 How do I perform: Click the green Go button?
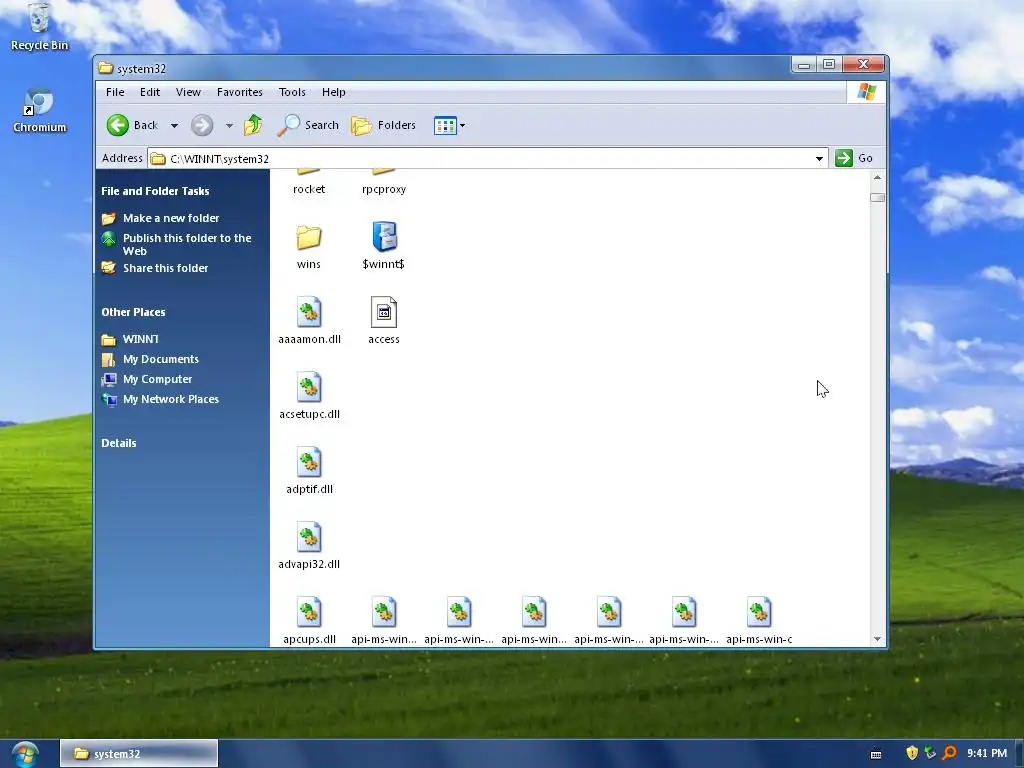pyautogui.click(x=854, y=158)
